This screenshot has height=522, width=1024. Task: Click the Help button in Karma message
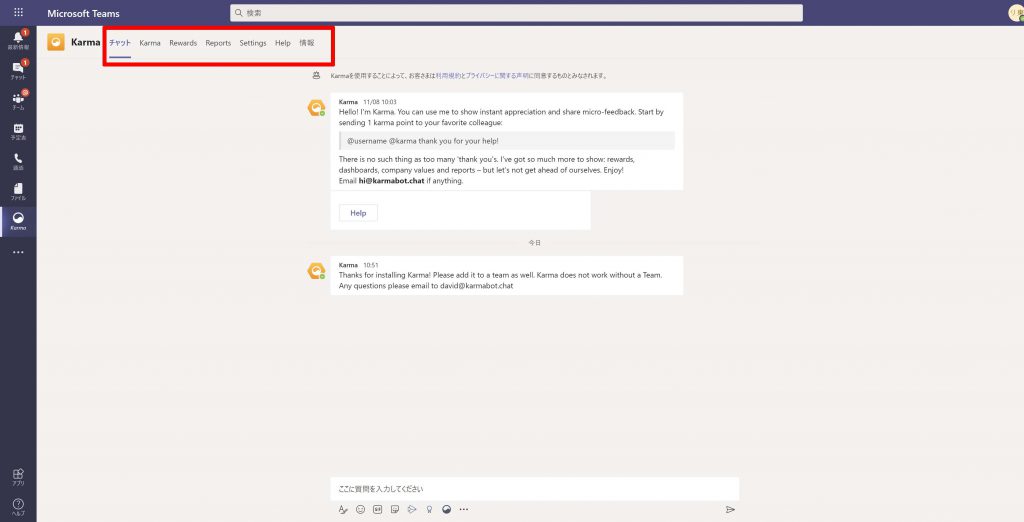(358, 213)
